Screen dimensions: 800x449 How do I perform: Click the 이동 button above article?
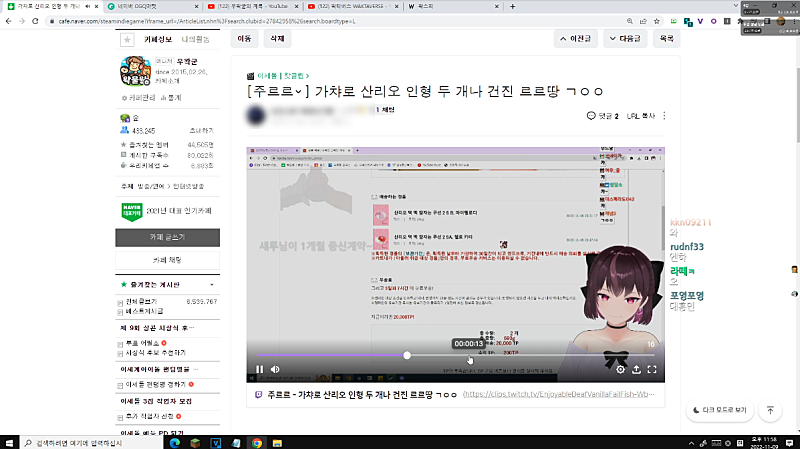point(244,38)
